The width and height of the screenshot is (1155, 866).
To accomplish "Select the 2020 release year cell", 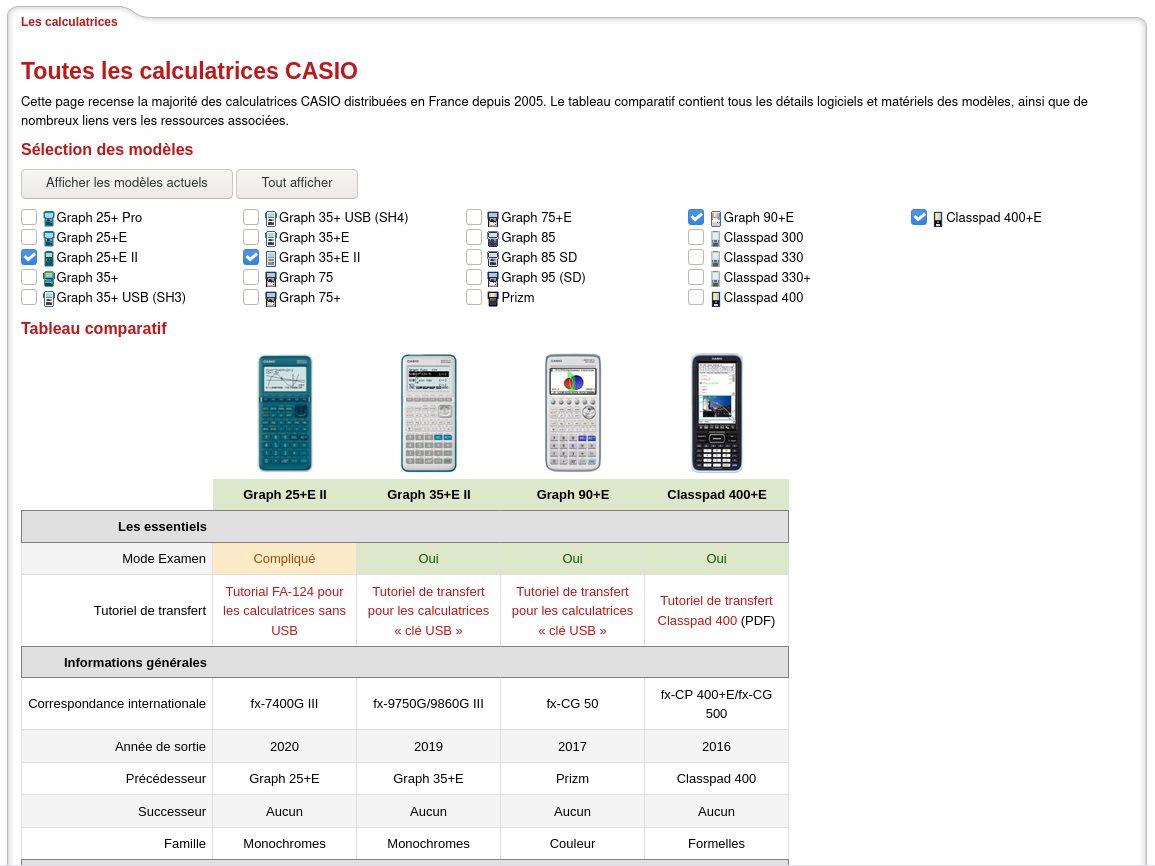I will [284, 747].
